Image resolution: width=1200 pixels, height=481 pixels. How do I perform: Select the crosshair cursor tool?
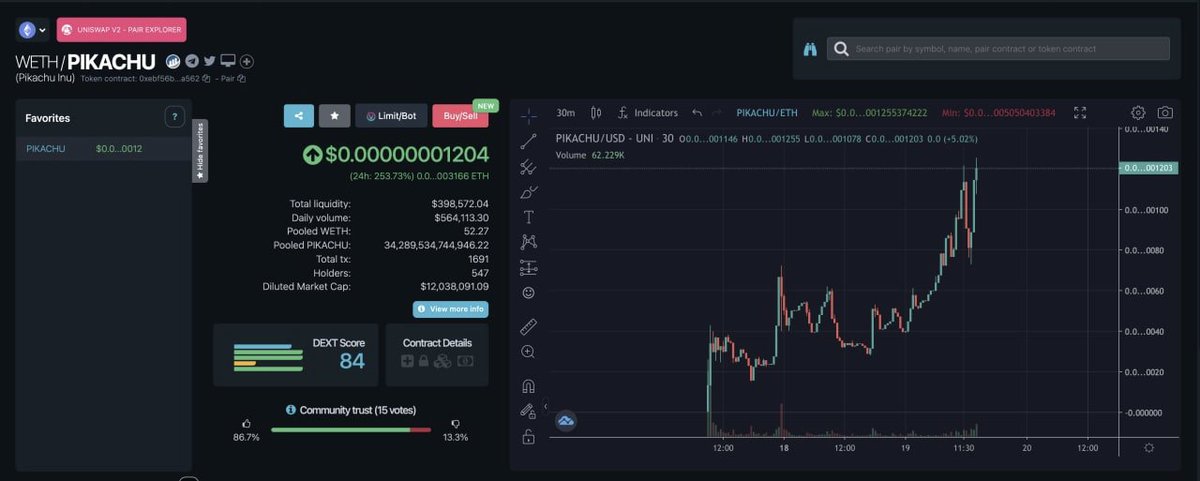[x=528, y=115]
